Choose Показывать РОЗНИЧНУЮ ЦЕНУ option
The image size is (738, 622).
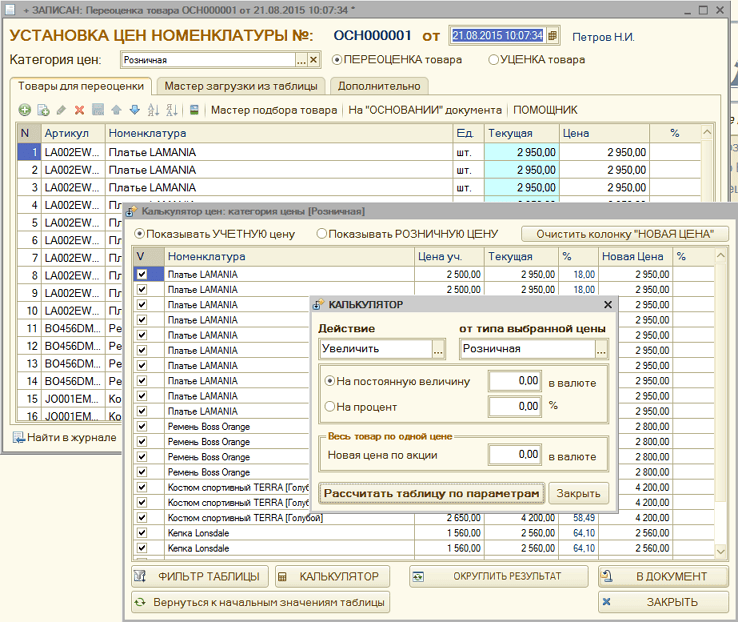click(322, 234)
